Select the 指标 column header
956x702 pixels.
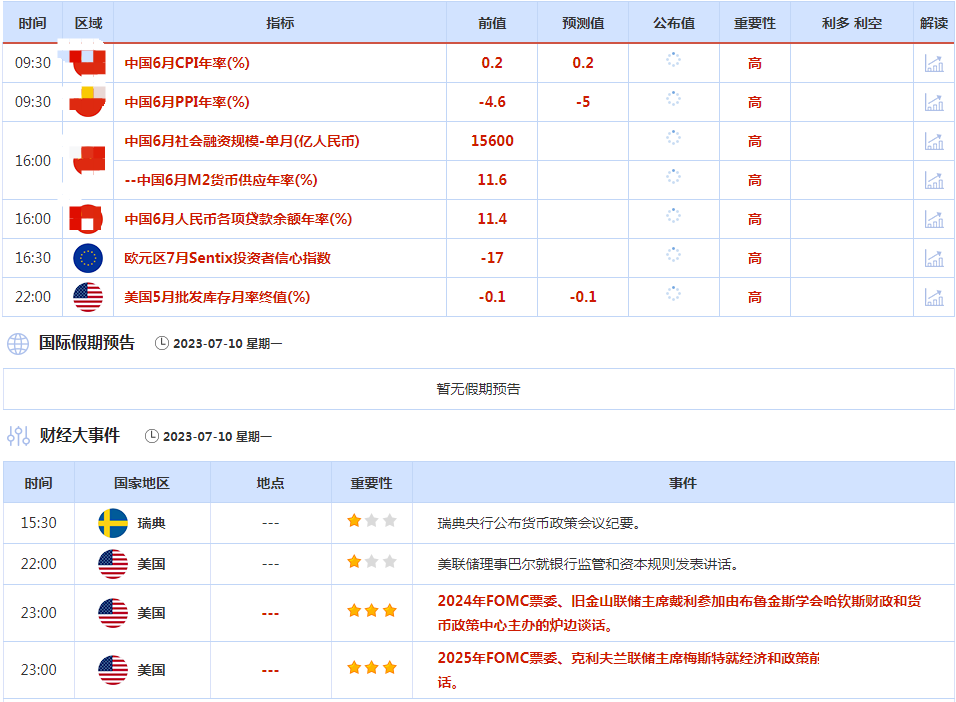point(280,23)
